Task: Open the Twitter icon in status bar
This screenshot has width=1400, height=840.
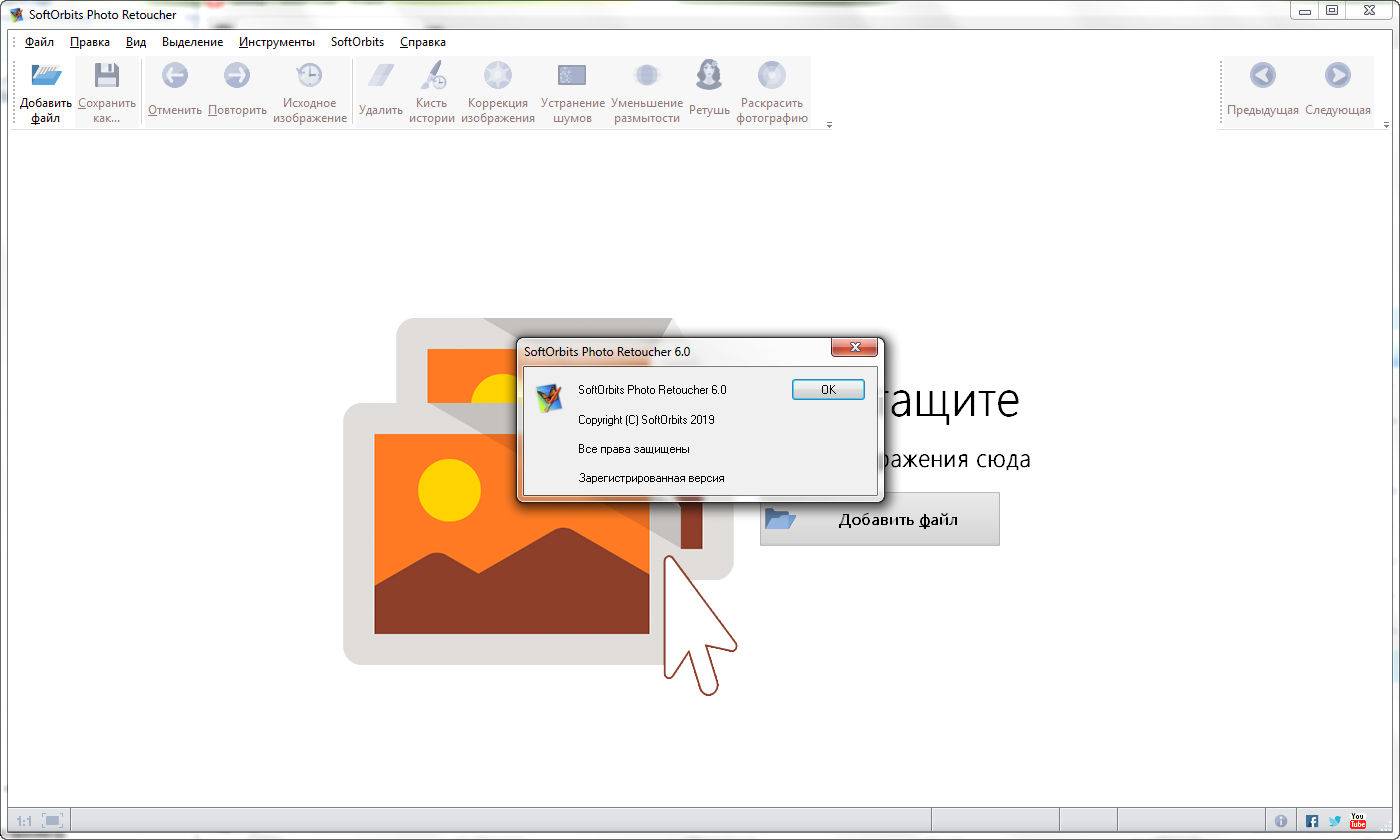Action: 1335,821
